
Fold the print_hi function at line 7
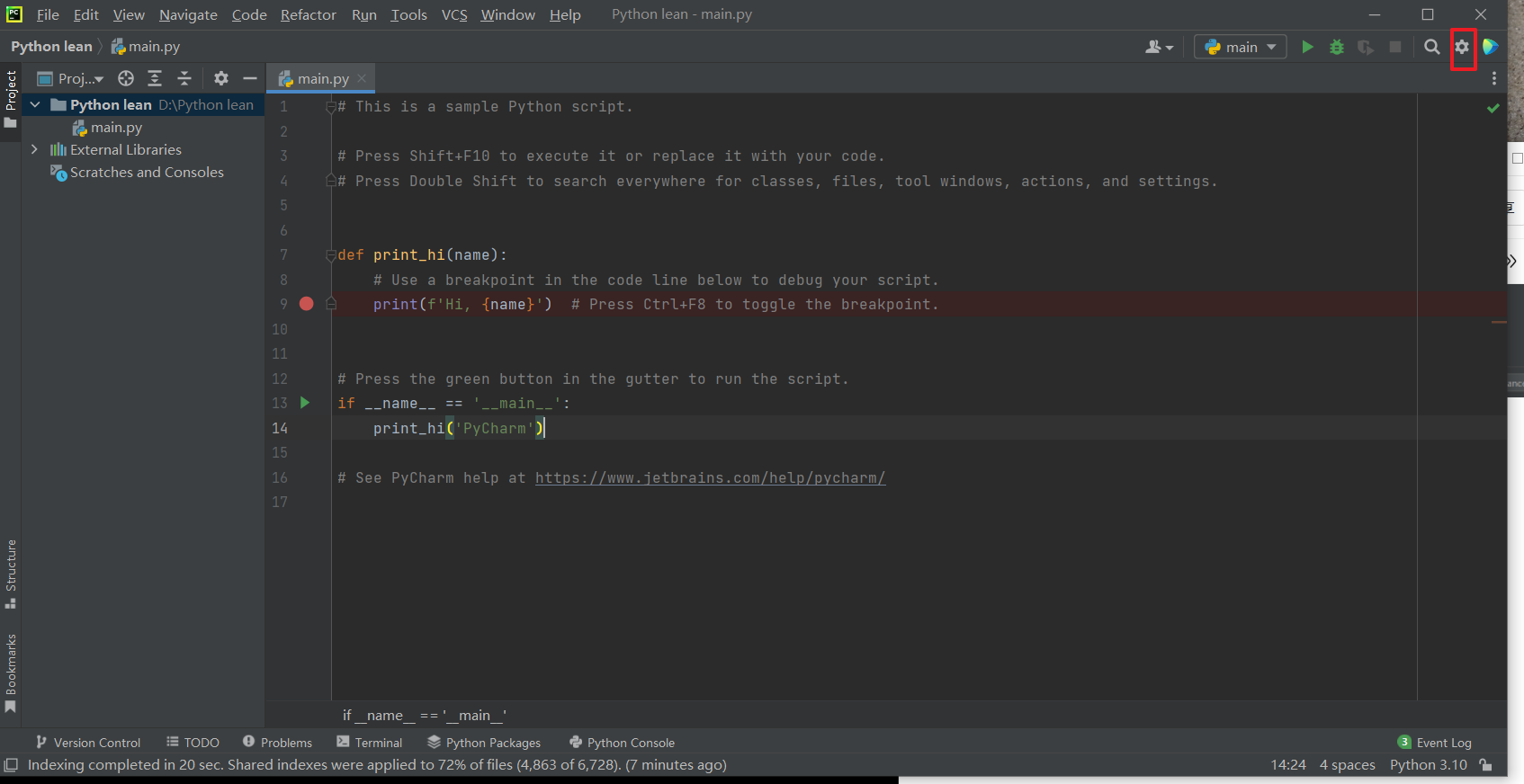(x=331, y=255)
